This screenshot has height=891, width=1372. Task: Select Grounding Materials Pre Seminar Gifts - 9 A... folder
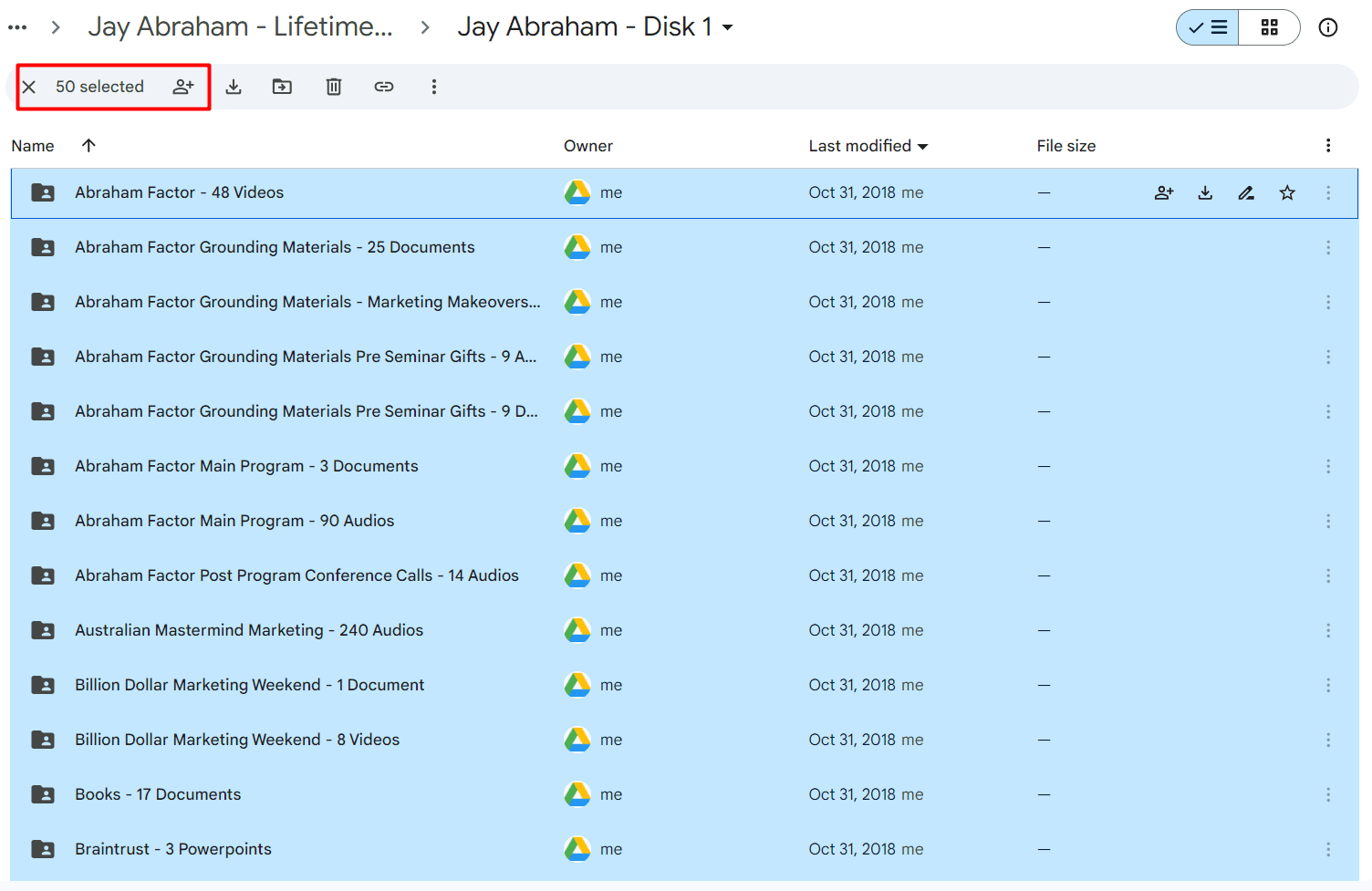coord(684,357)
